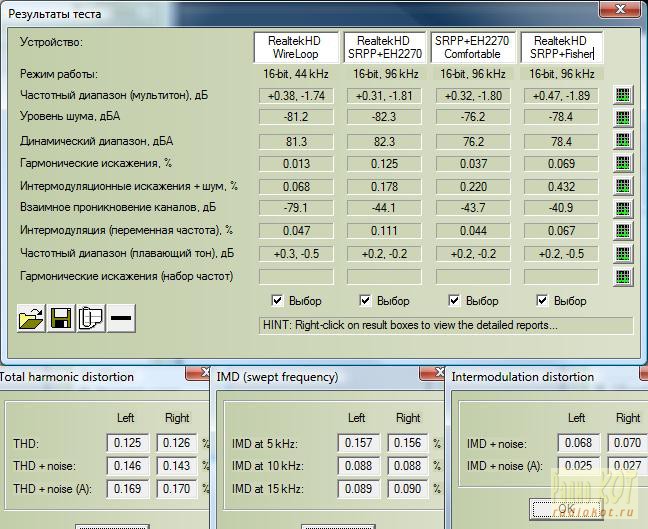Click intermodulation + noise value 0.432

coord(561,187)
